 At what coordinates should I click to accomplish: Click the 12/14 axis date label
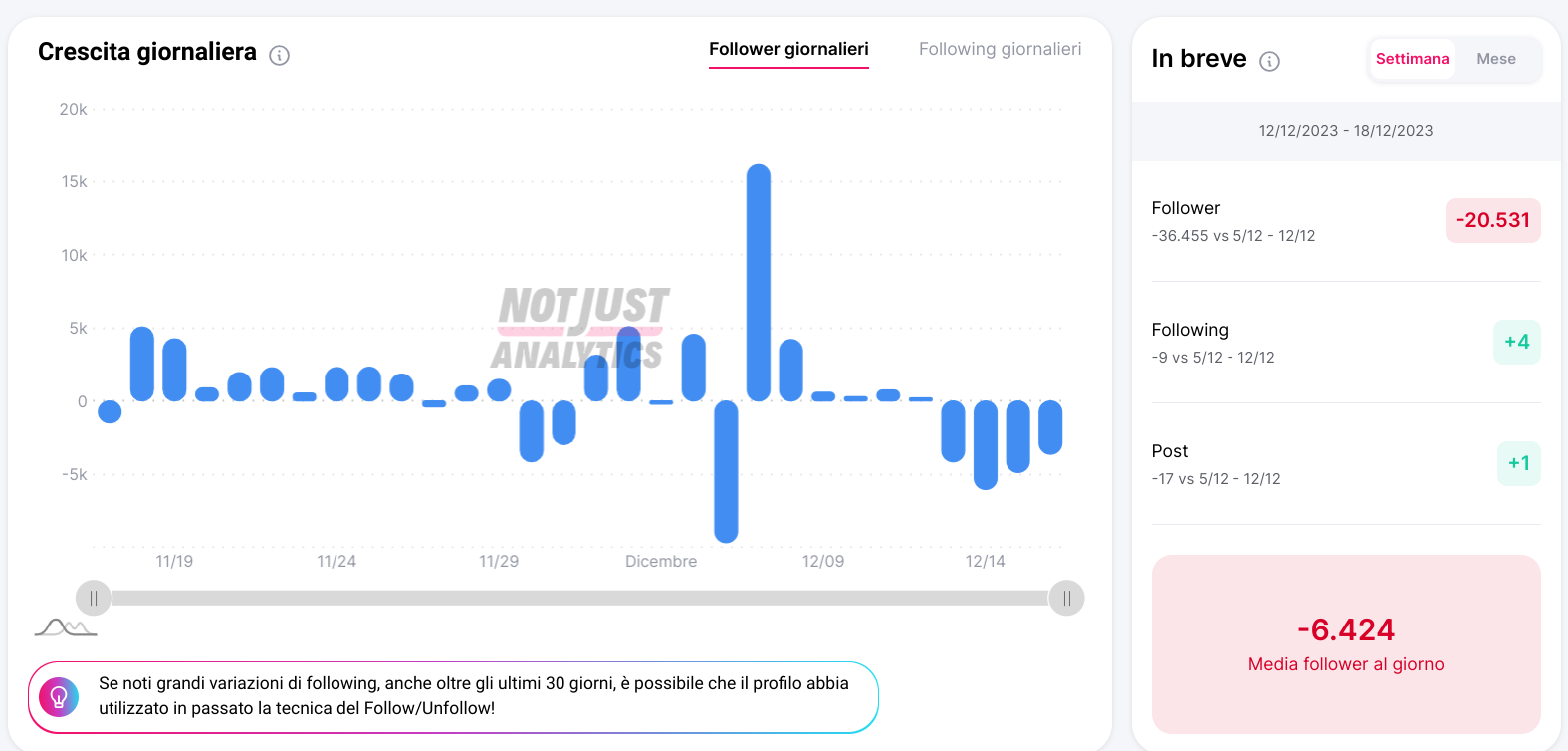(985, 562)
